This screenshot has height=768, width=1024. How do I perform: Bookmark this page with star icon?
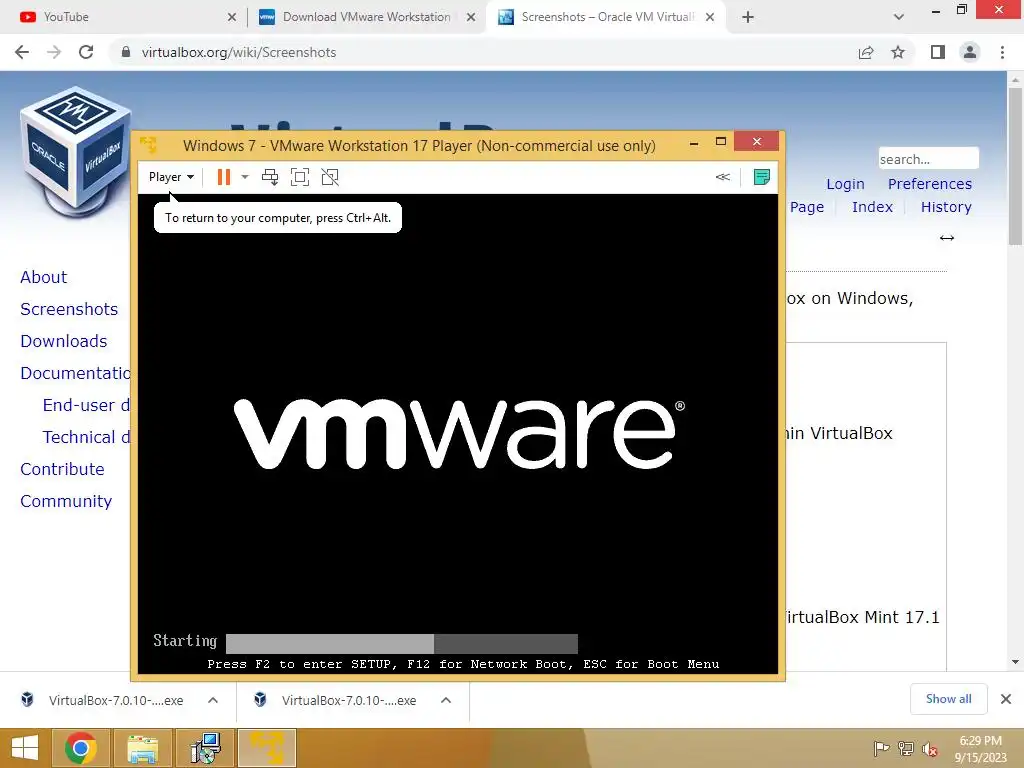898,52
